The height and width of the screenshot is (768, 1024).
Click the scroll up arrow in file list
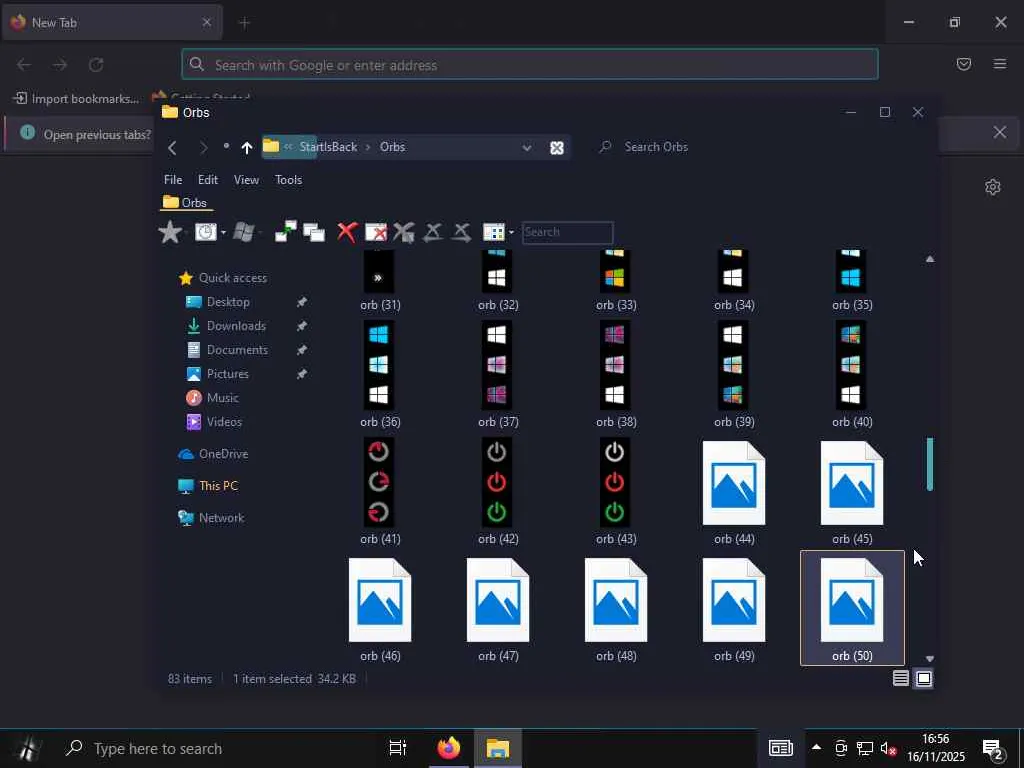coord(930,259)
